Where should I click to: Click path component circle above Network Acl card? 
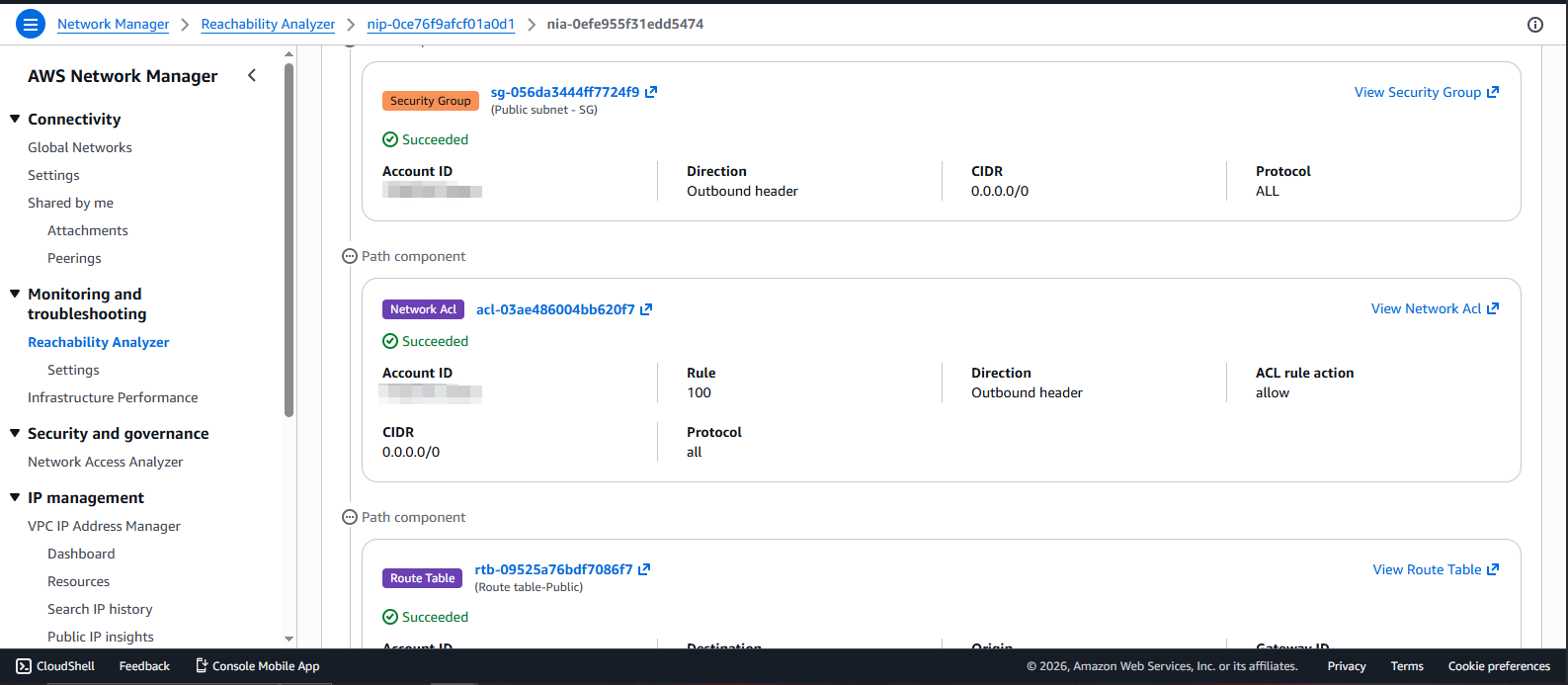[x=349, y=256]
